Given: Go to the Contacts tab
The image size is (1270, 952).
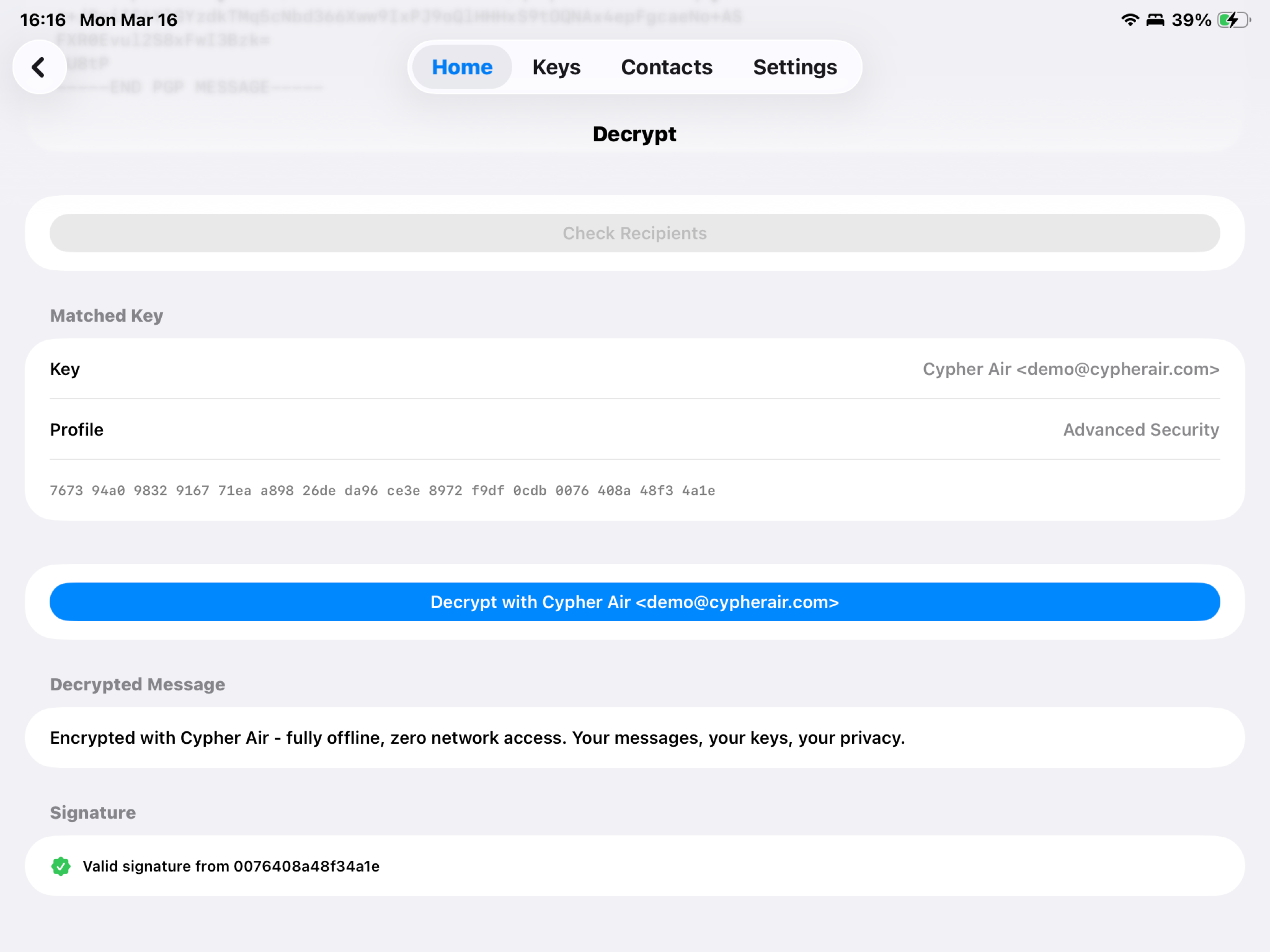Looking at the screenshot, I should [667, 67].
